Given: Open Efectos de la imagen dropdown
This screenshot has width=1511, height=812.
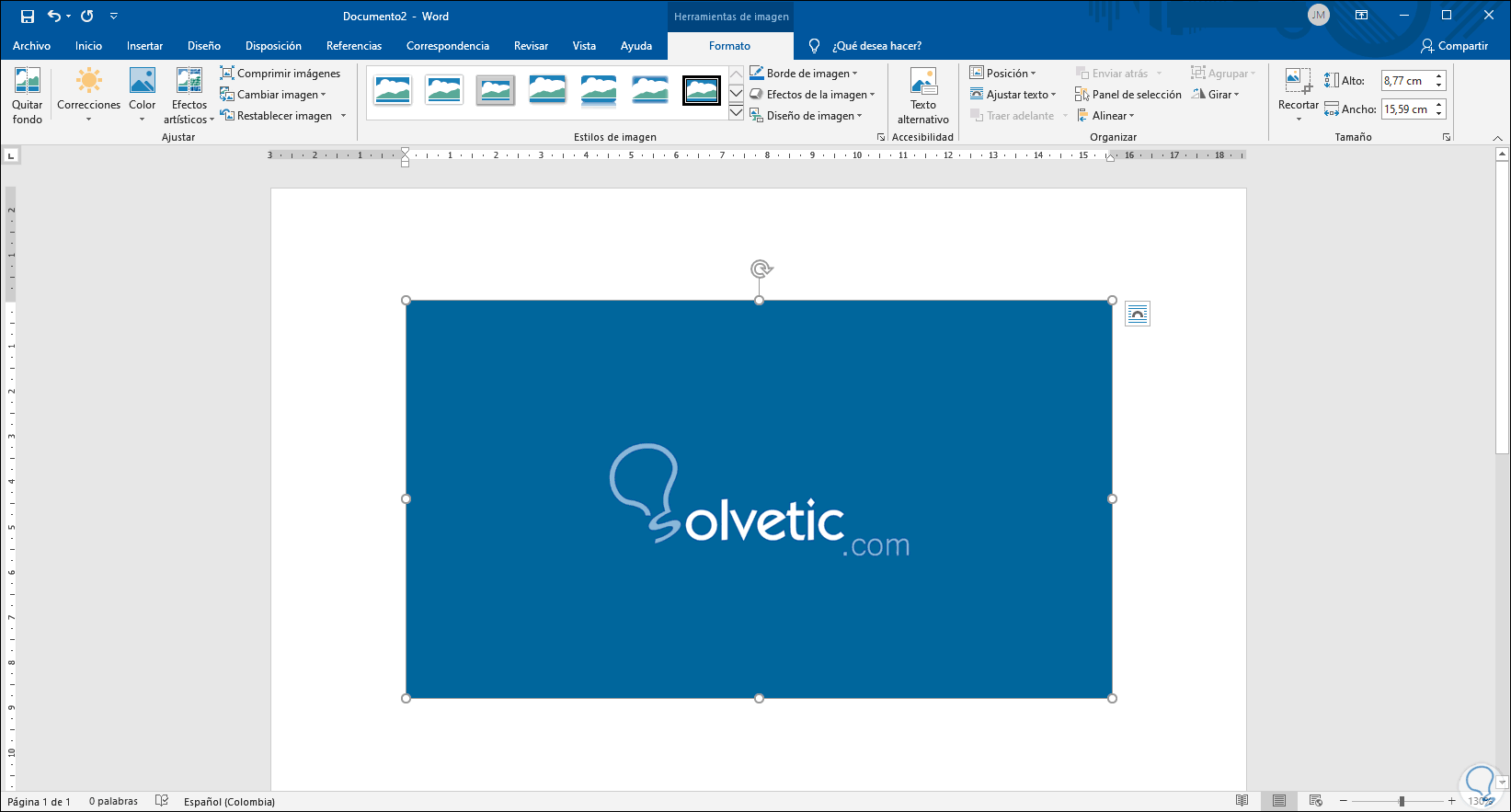Looking at the screenshot, I should tap(812, 95).
